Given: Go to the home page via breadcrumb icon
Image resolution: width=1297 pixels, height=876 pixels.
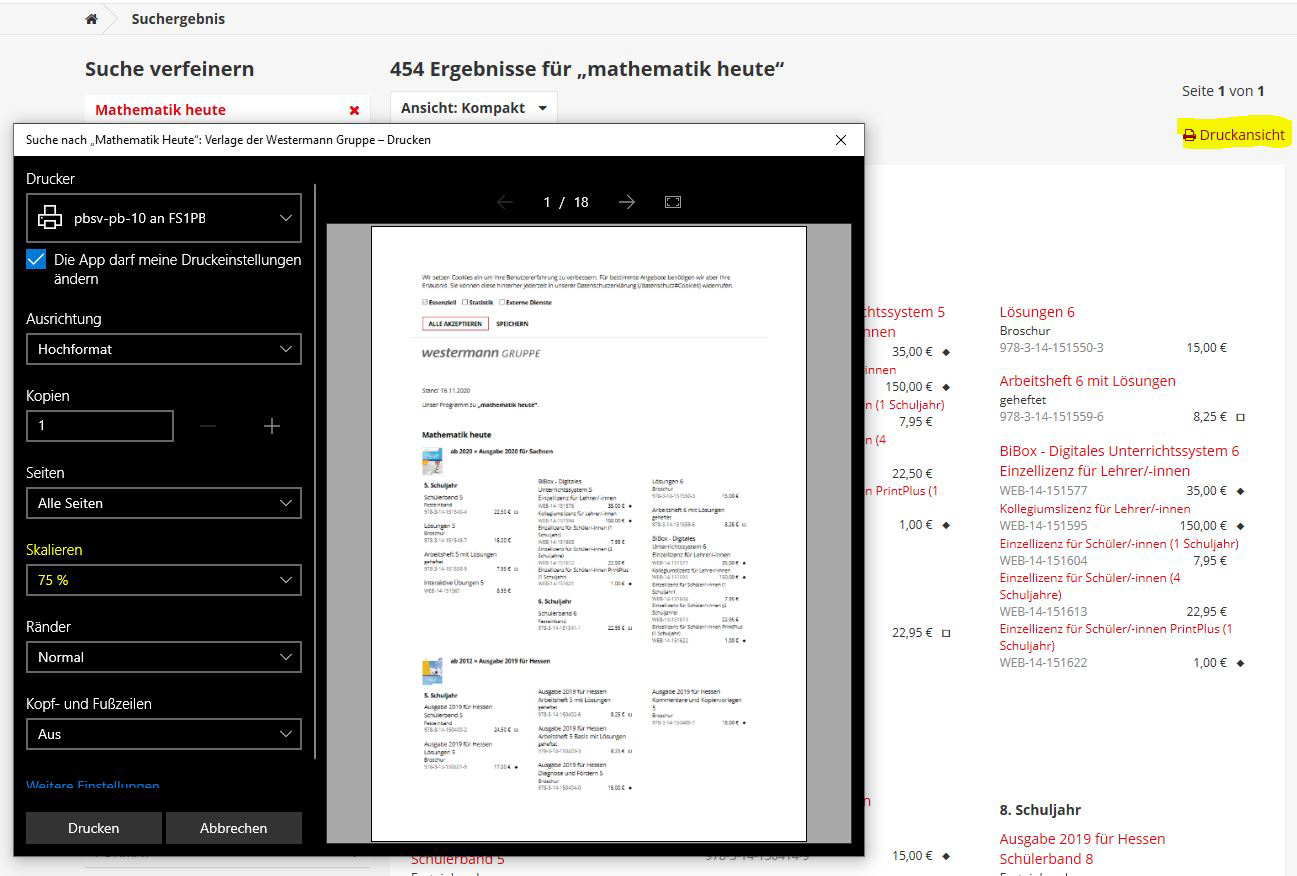Looking at the screenshot, I should [x=91, y=19].
